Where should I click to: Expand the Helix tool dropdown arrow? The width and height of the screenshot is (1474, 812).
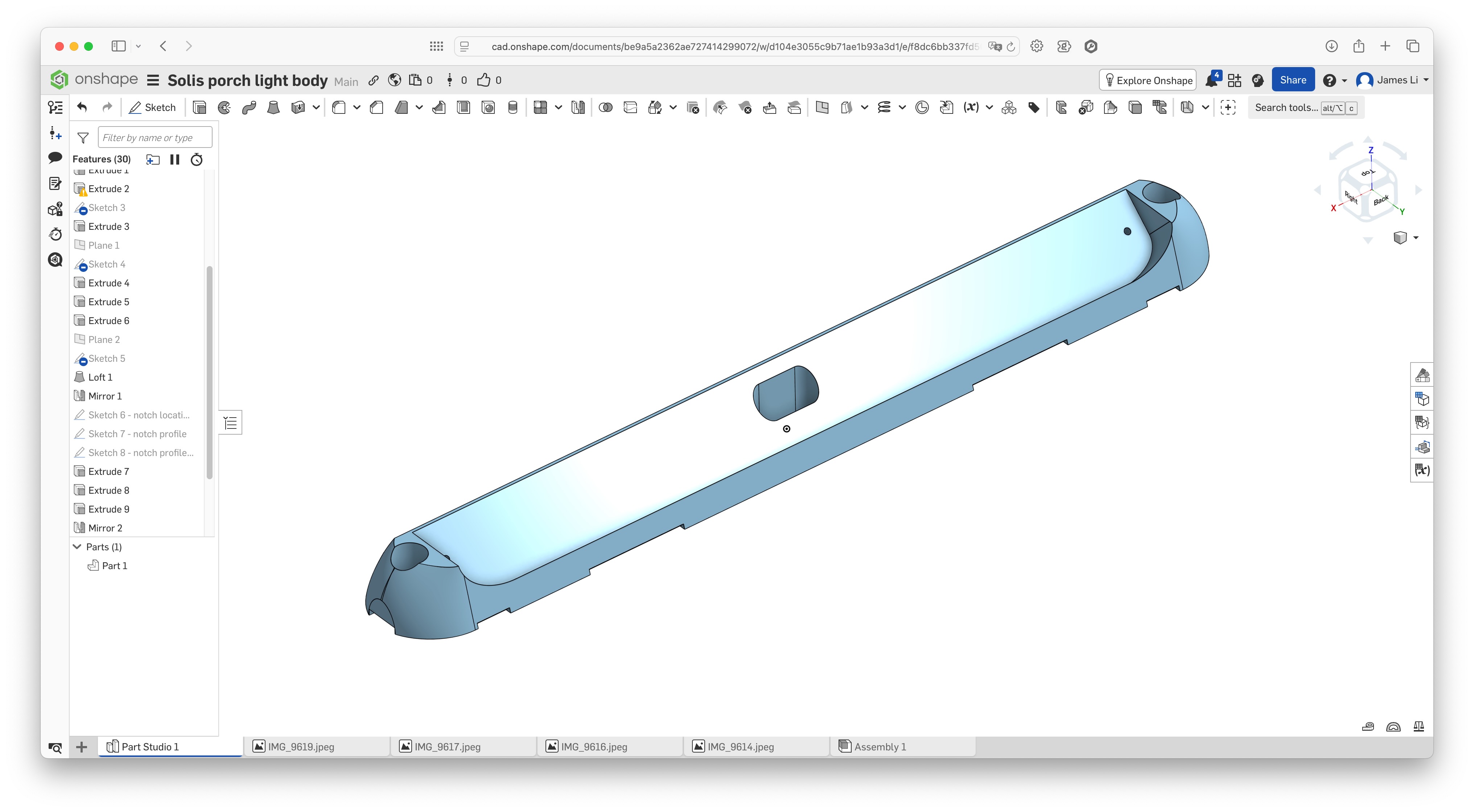click(902, 108)
